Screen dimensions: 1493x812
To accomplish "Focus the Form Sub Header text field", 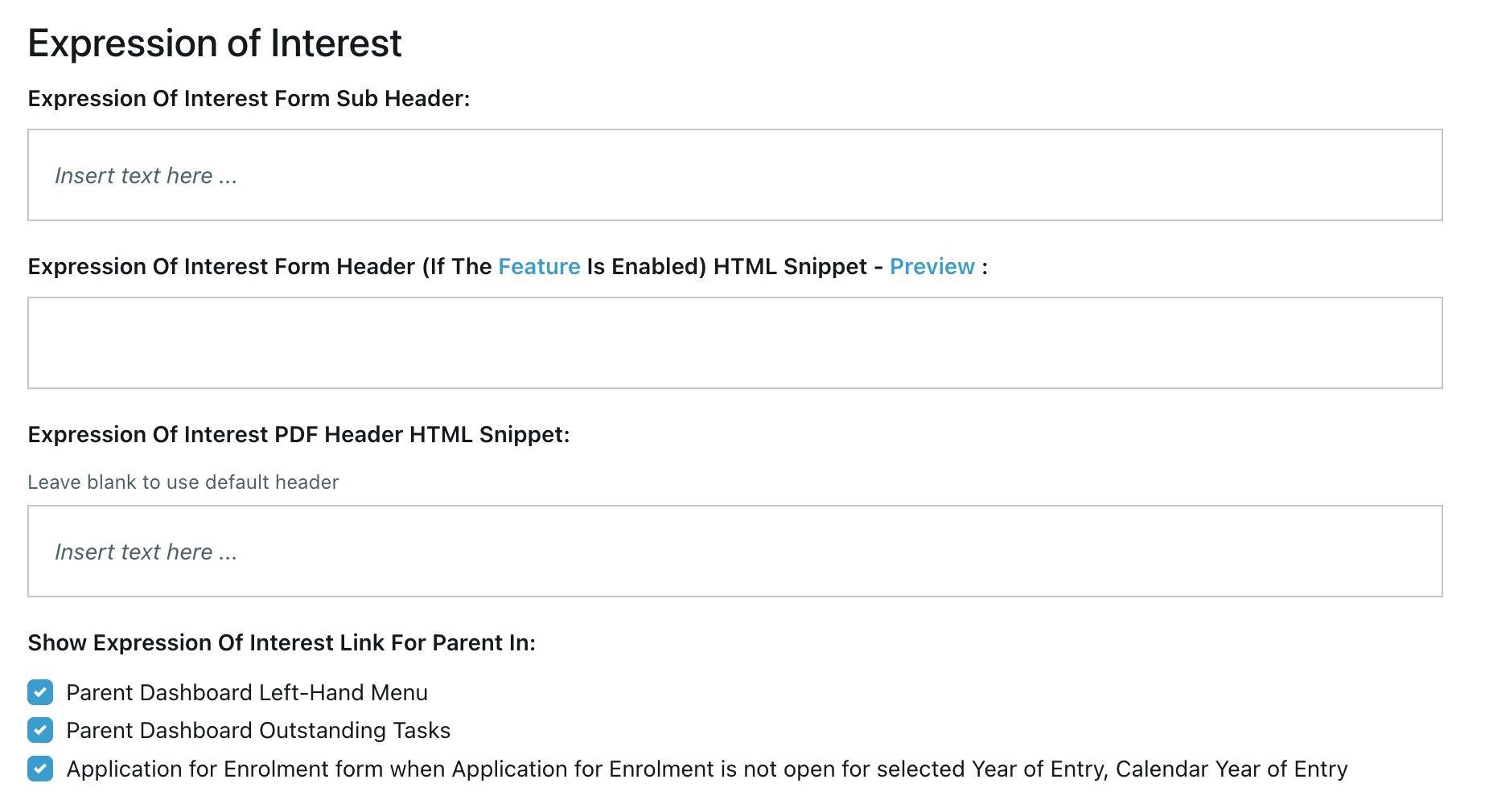I will (x=734, y=175).
